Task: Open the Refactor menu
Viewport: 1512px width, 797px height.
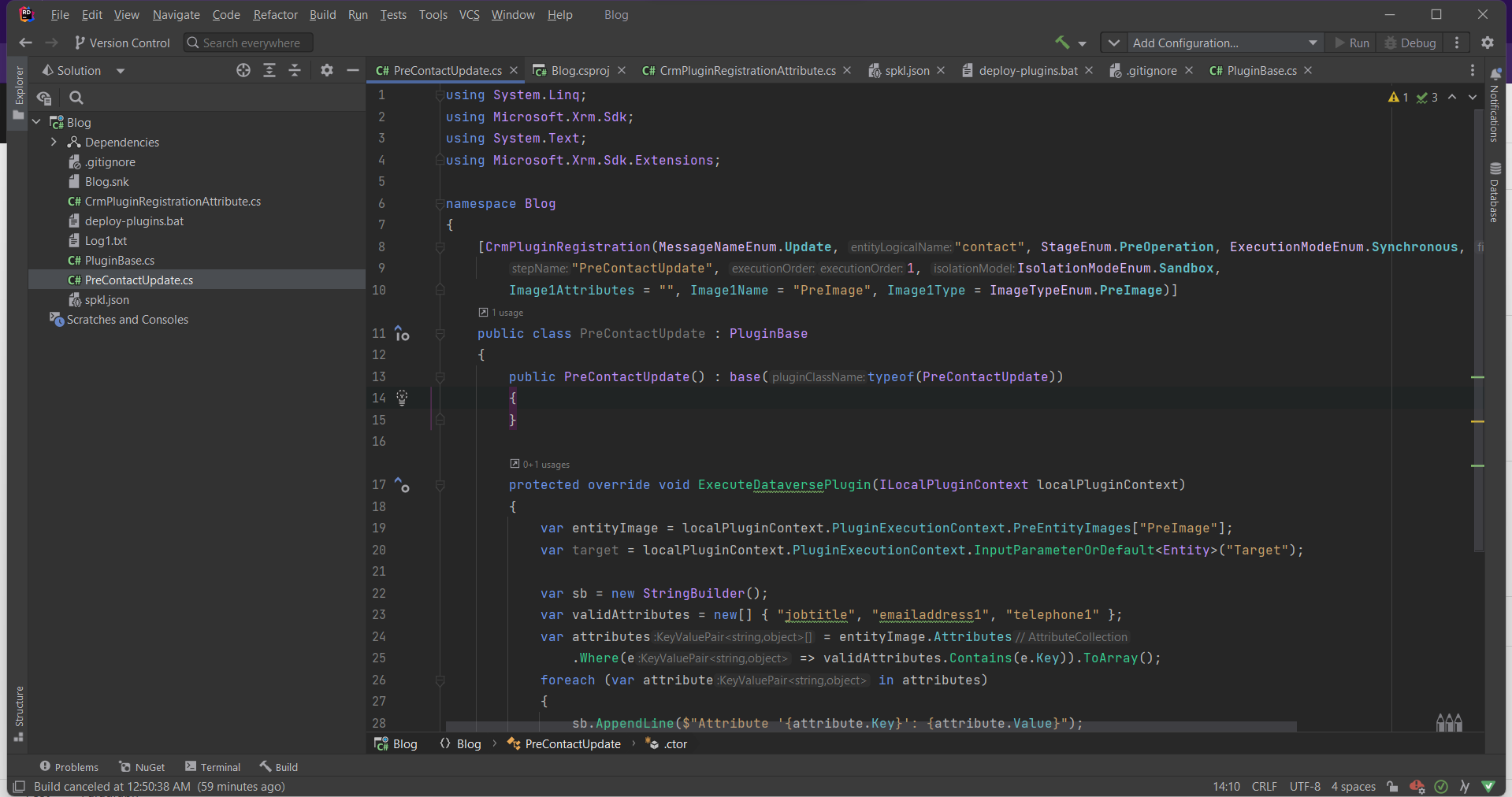Action: pos(275,15)
